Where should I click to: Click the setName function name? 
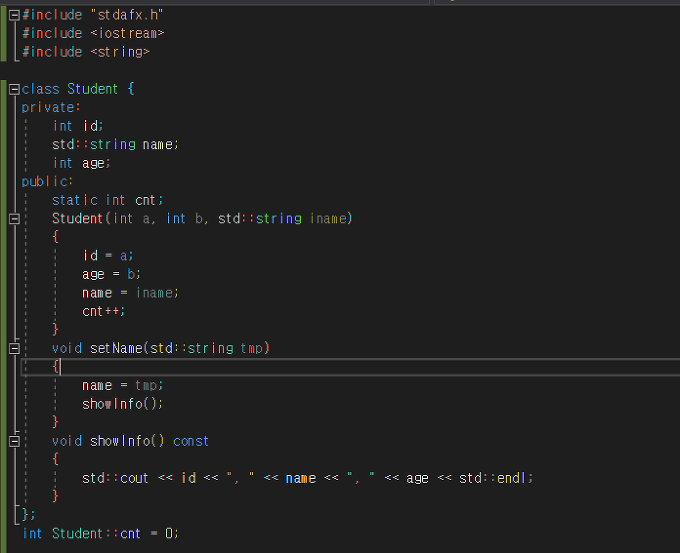(x=116, y=348)
